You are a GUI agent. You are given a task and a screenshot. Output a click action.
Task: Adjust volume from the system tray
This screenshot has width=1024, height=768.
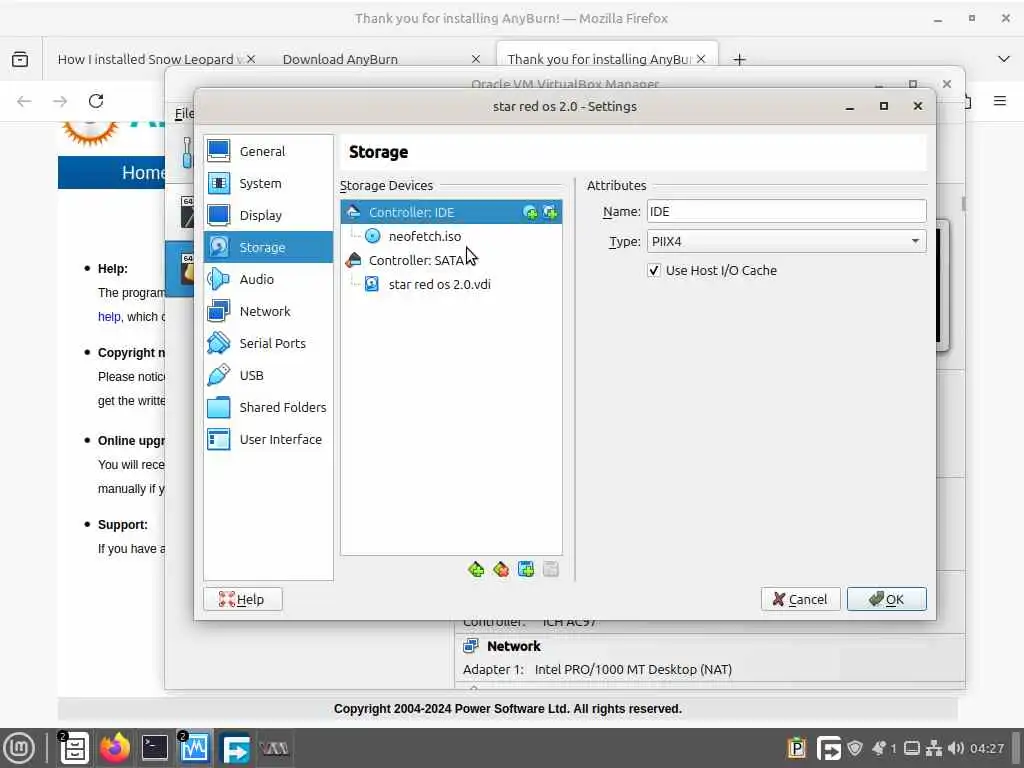point(955,748)
